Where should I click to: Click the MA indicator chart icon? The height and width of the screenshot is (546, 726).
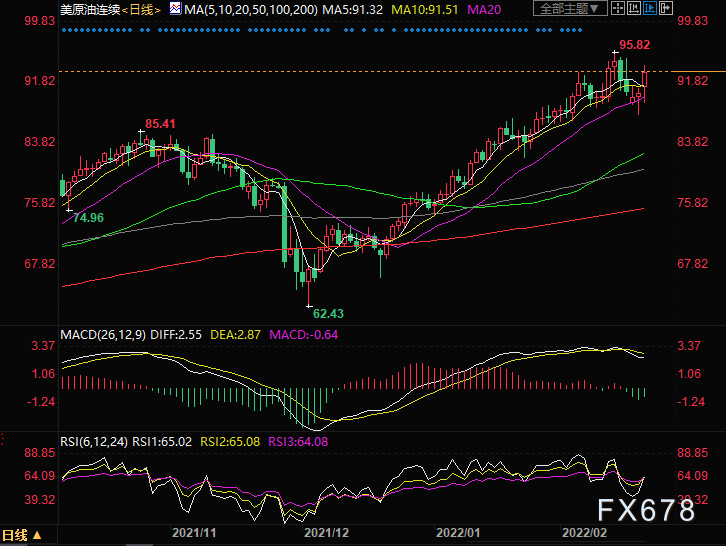click(175, 8)
